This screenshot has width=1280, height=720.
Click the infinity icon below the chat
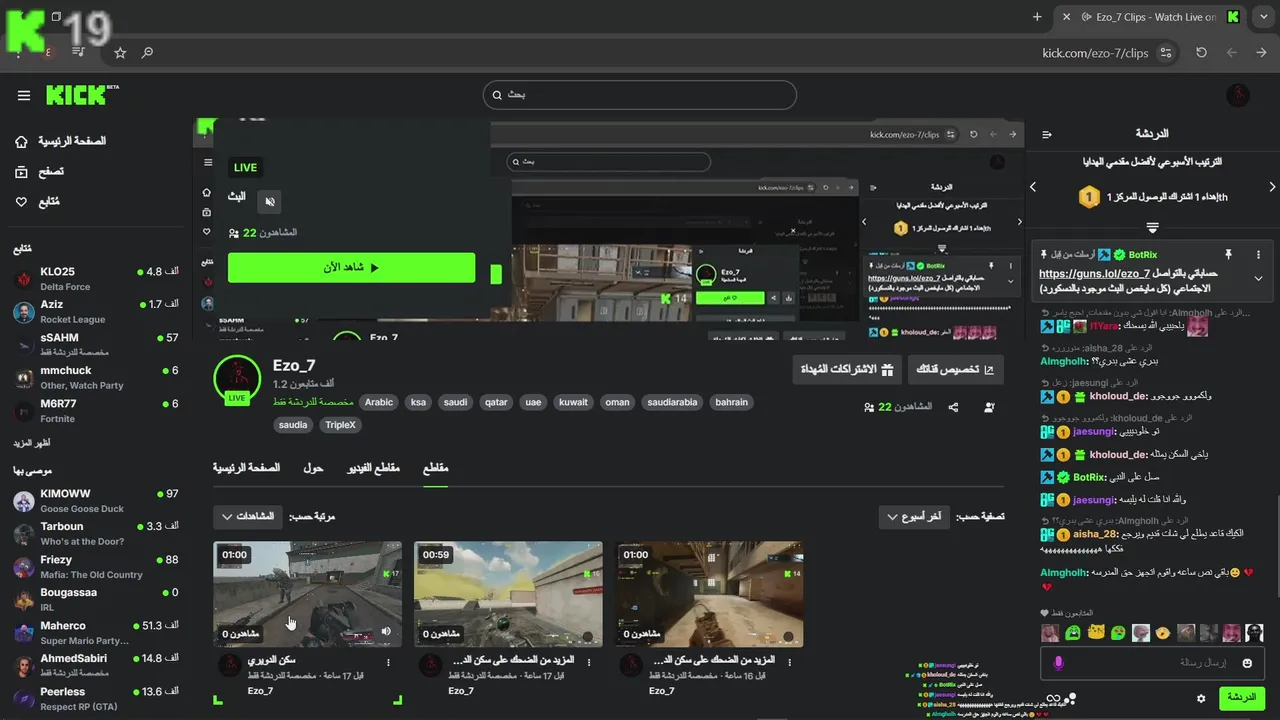click(1054, 698)
